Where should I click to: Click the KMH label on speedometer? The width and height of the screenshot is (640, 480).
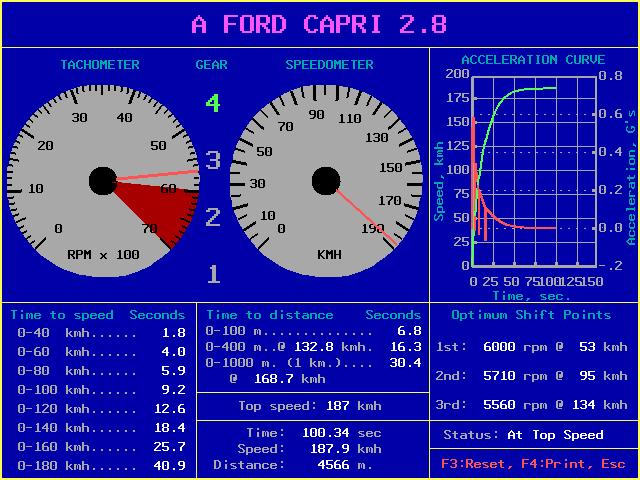click(x=329, y=255)
